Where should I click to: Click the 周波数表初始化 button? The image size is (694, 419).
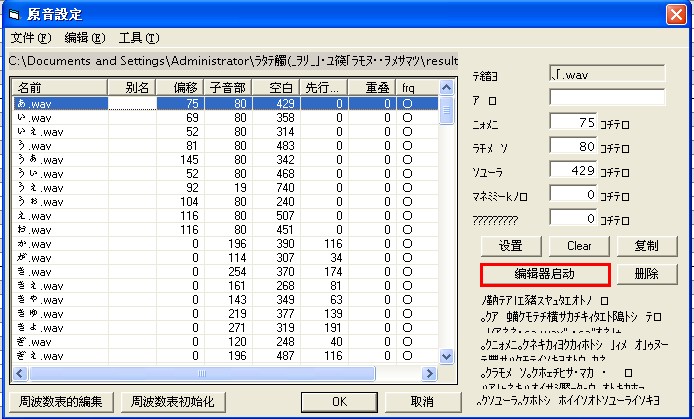(x=173, y=402)
